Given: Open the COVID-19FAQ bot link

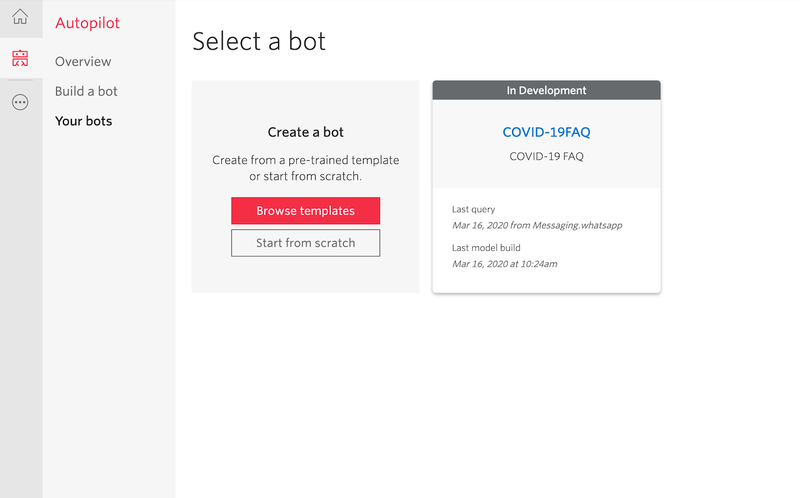Looking at the screenshot, I should coord(546,132).
